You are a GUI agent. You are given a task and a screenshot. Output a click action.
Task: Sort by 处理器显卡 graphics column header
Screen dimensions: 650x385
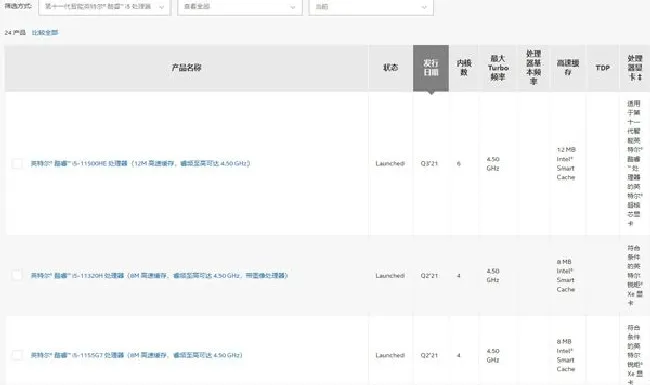(x=635, y=68)
